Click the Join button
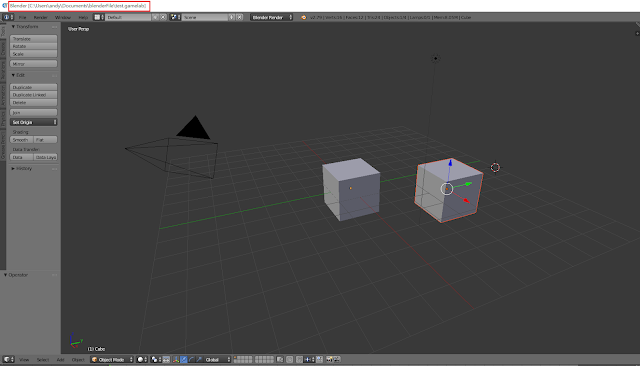 33,113
